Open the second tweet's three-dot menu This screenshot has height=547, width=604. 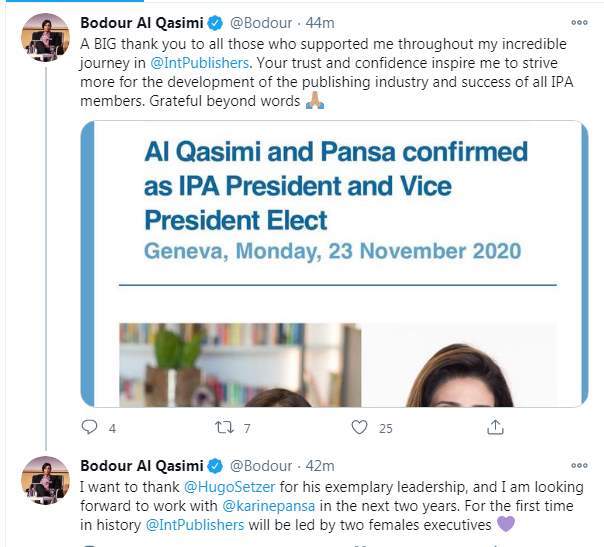tap(578, 466)
